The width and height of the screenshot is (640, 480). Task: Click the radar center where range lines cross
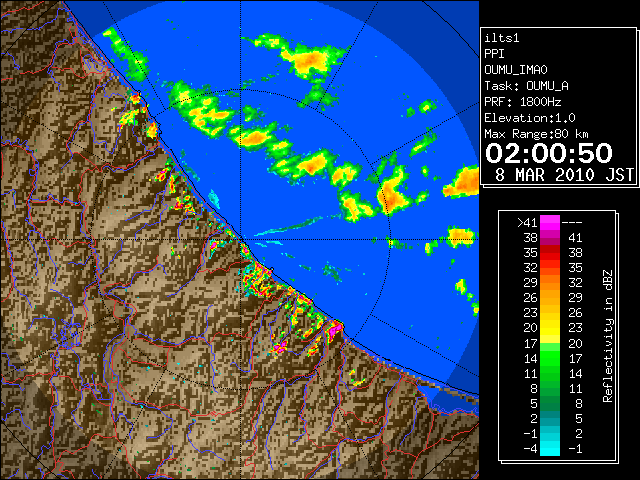coord(241,240)
